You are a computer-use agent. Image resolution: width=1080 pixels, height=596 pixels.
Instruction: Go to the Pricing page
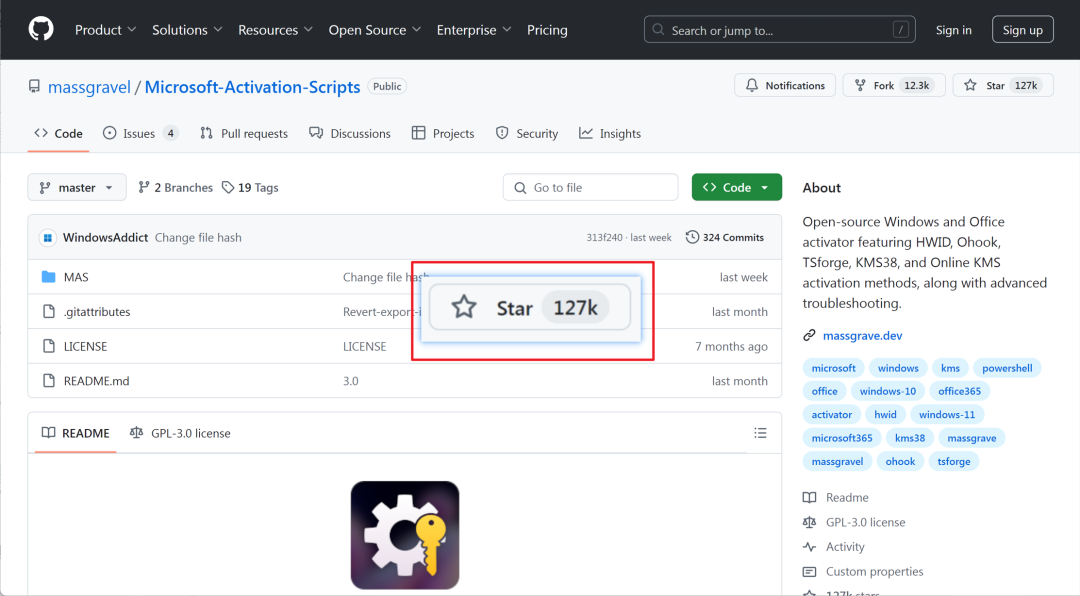coord(547,30)
